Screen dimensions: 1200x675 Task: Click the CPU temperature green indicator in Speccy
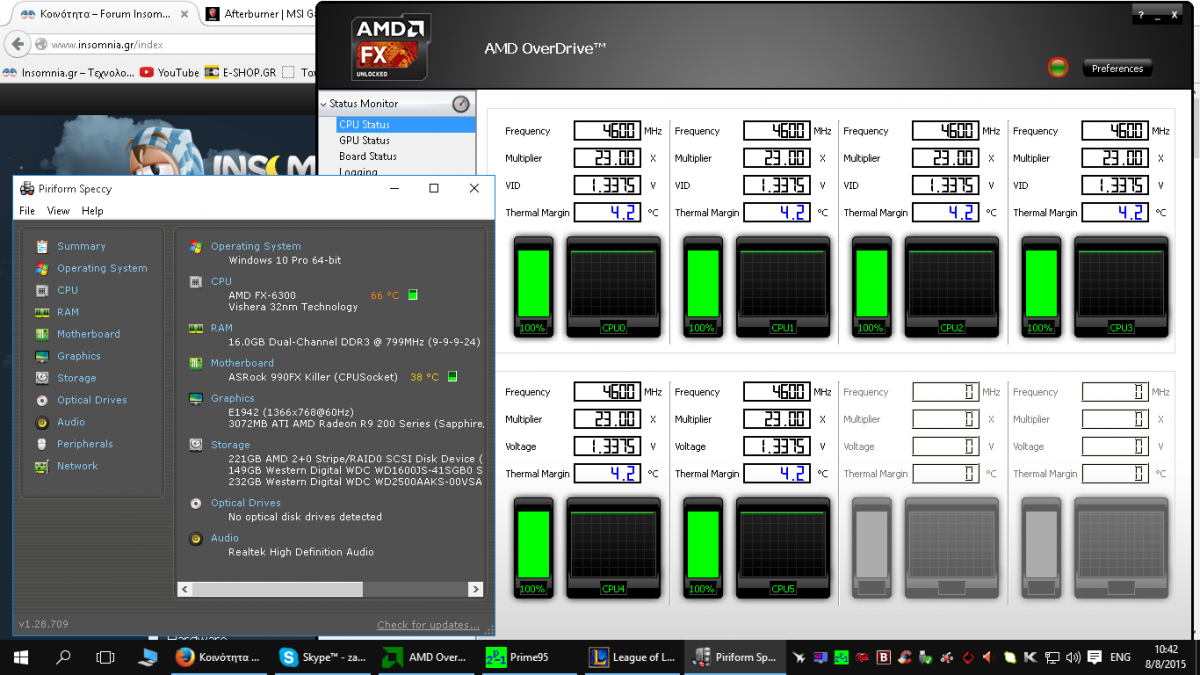[x=413, y=295]
